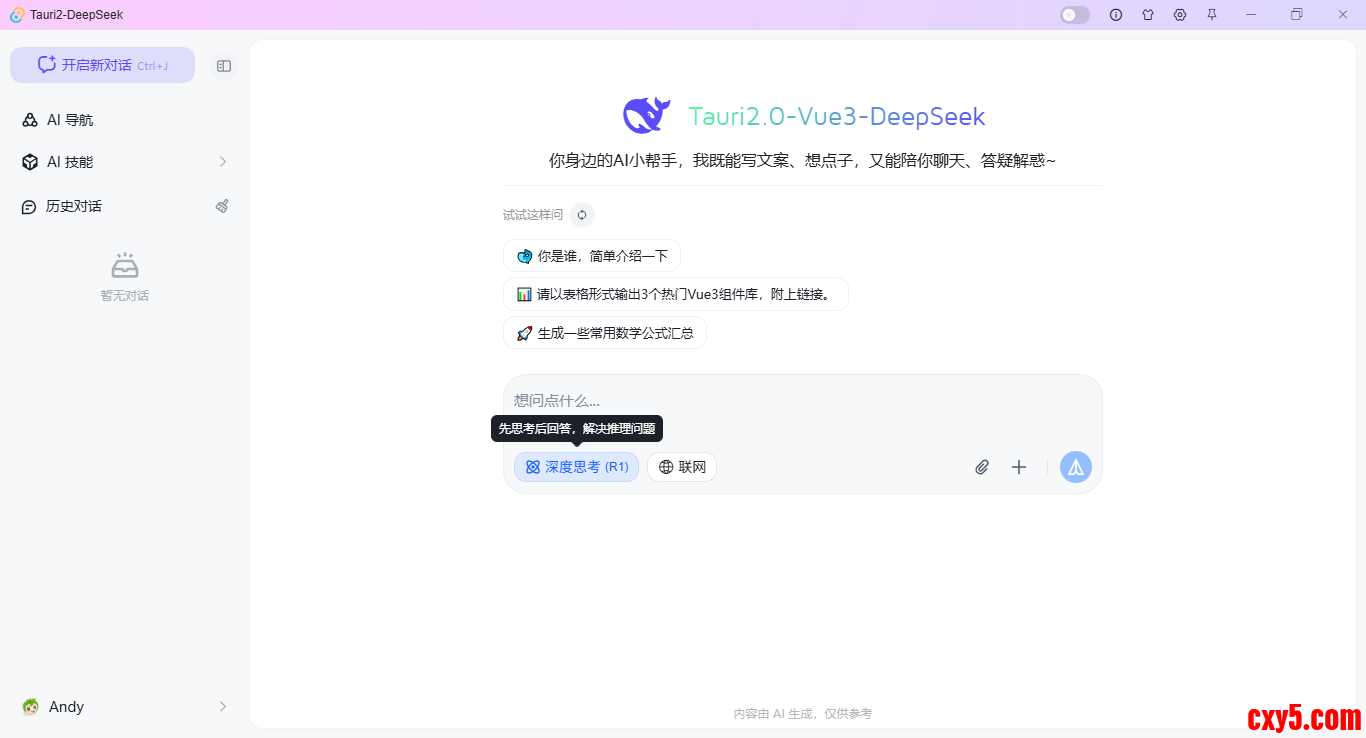
Task: Click the empty inbox icon above 暂无对话
Action: point(125,265)
